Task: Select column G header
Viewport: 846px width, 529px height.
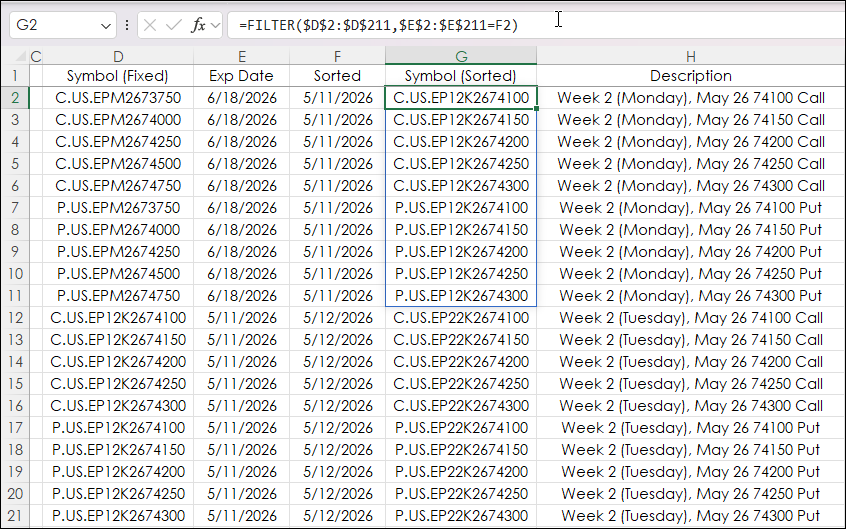Action: 461,56
